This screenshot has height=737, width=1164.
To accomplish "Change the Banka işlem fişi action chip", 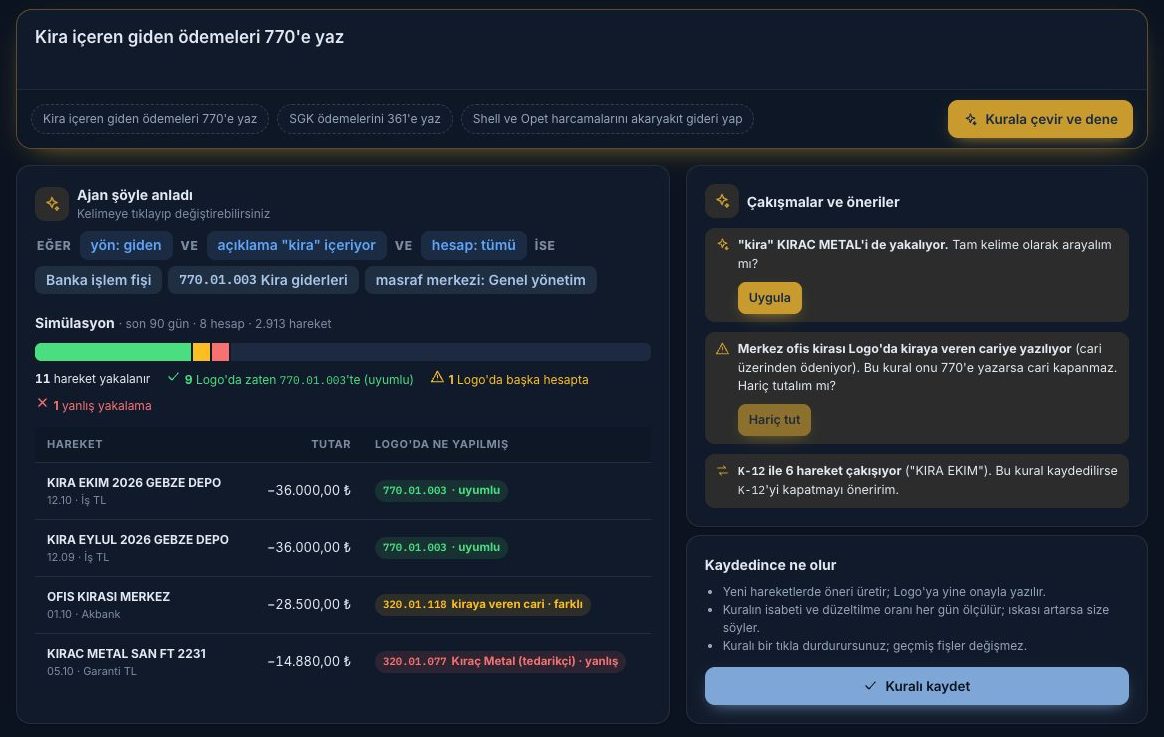I will [99, 280].
